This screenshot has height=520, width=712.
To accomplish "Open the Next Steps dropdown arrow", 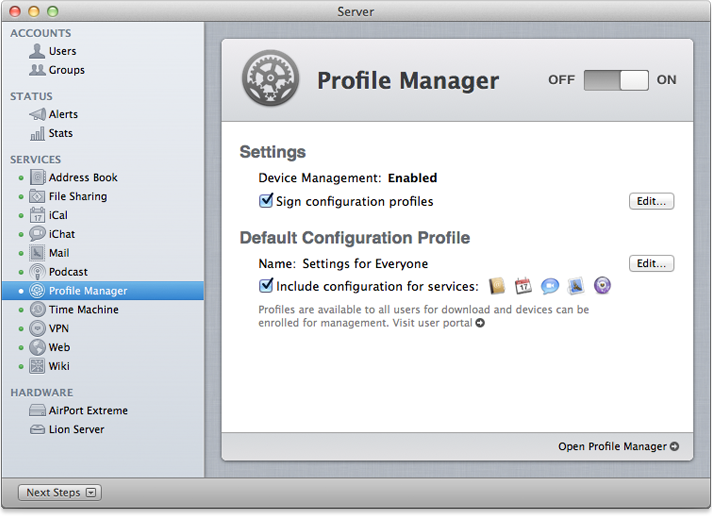I will click(x=91, y=492).
